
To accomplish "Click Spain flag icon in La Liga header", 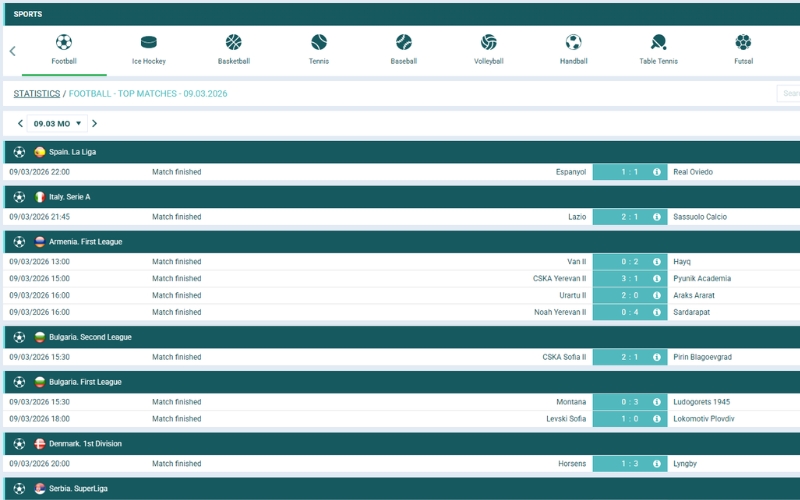I will (x=39, y=152).
